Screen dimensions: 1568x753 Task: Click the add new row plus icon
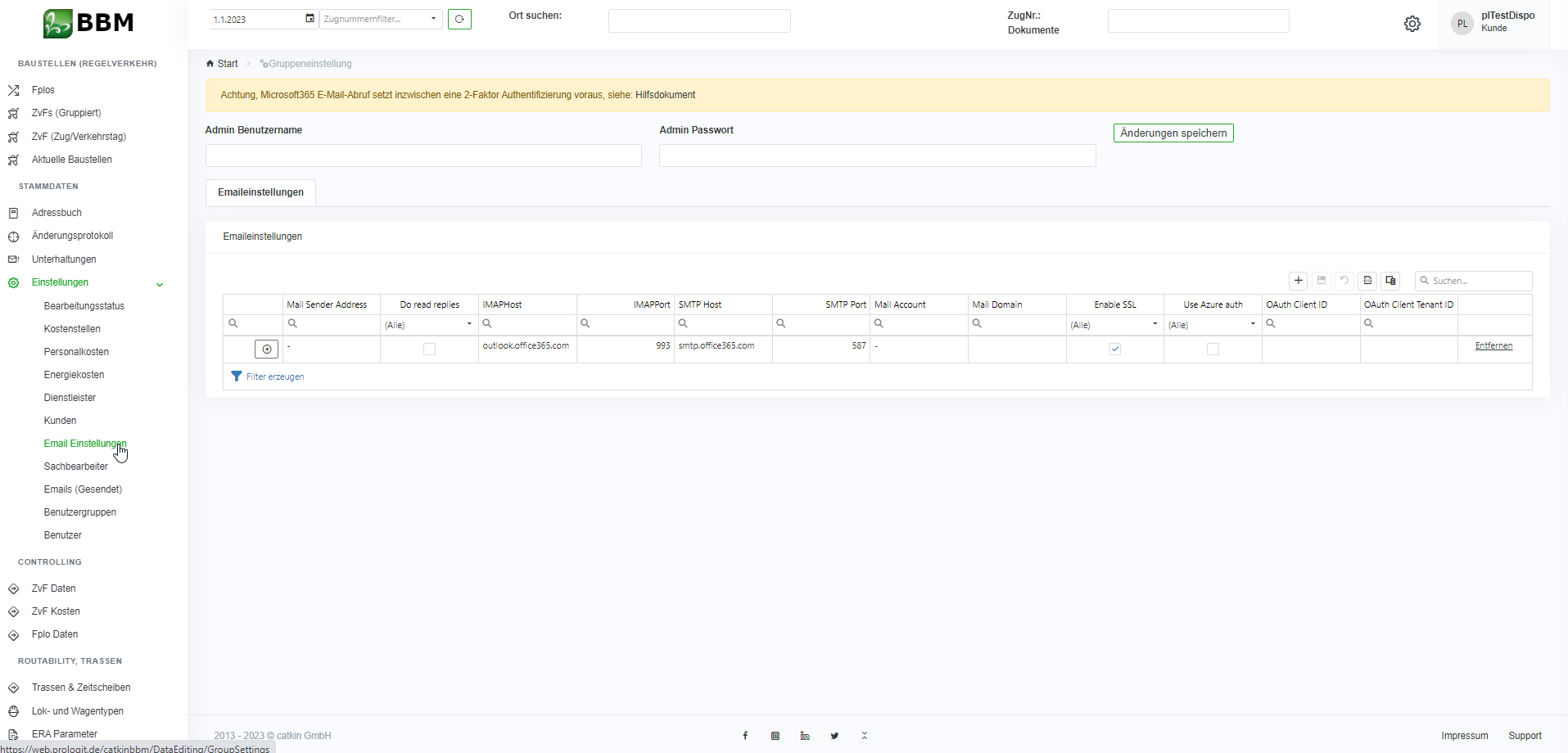pyautogui.click(x=1298, y=281)
